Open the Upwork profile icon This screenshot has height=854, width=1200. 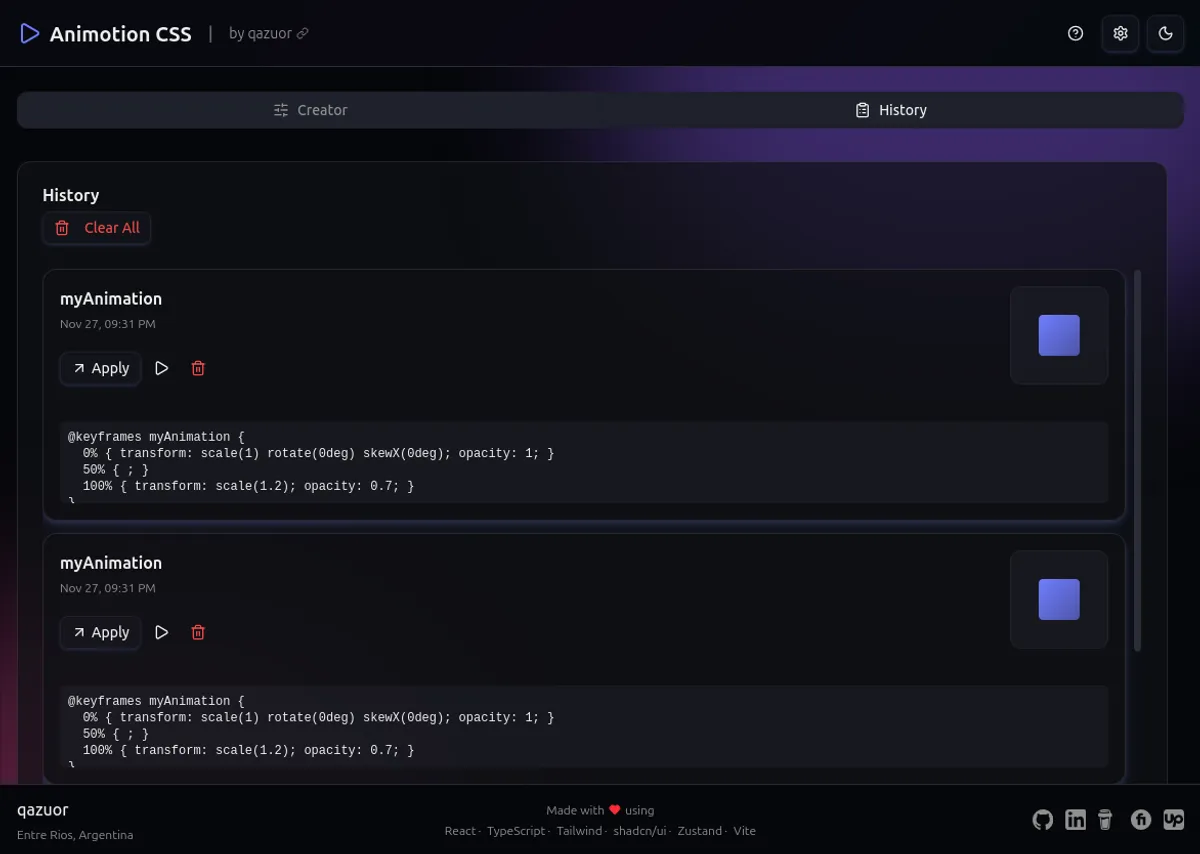pos(1174,819)
